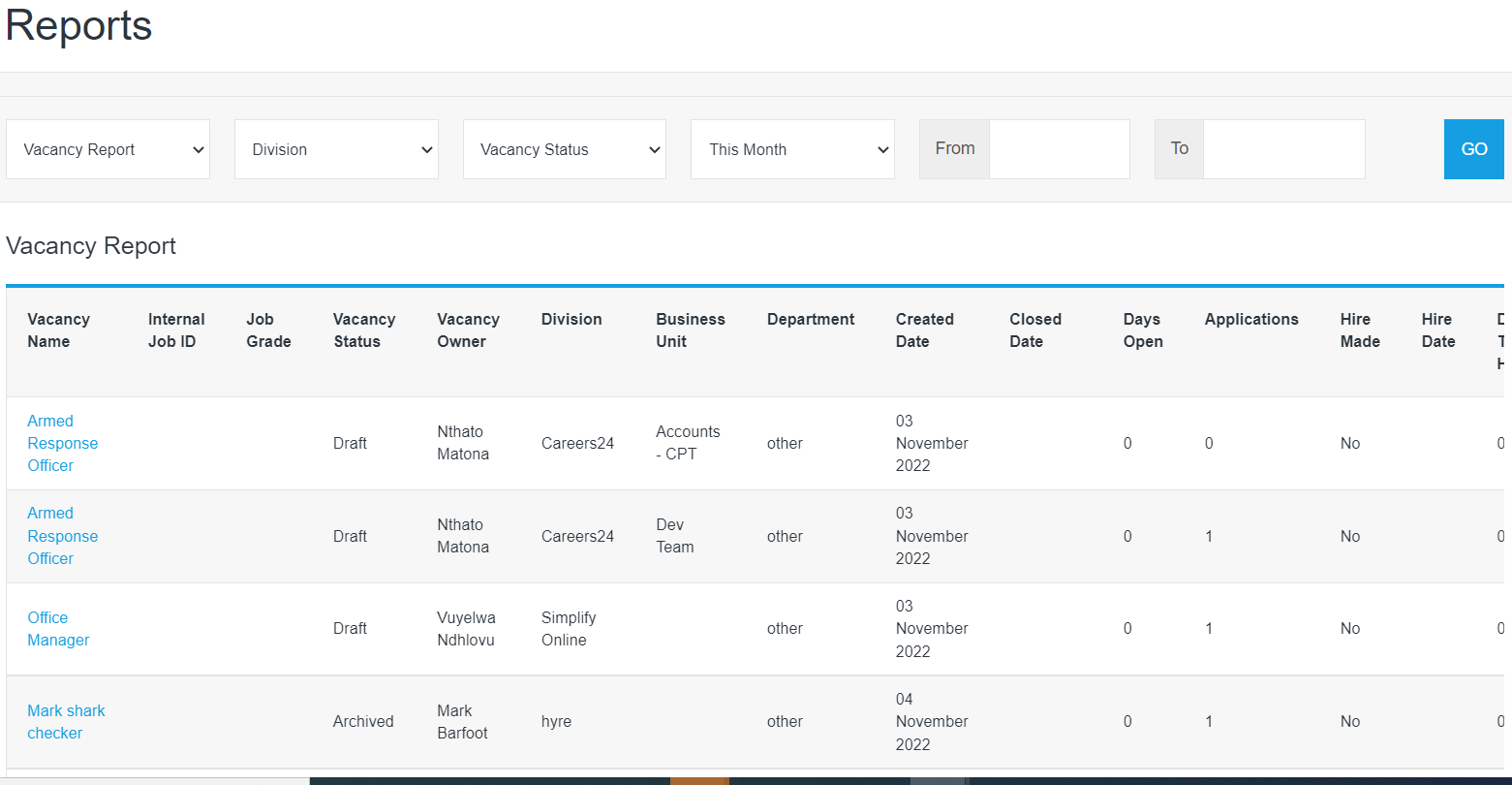
Task: Select the Dev Team business unit cell
Action: coord(675,536)
